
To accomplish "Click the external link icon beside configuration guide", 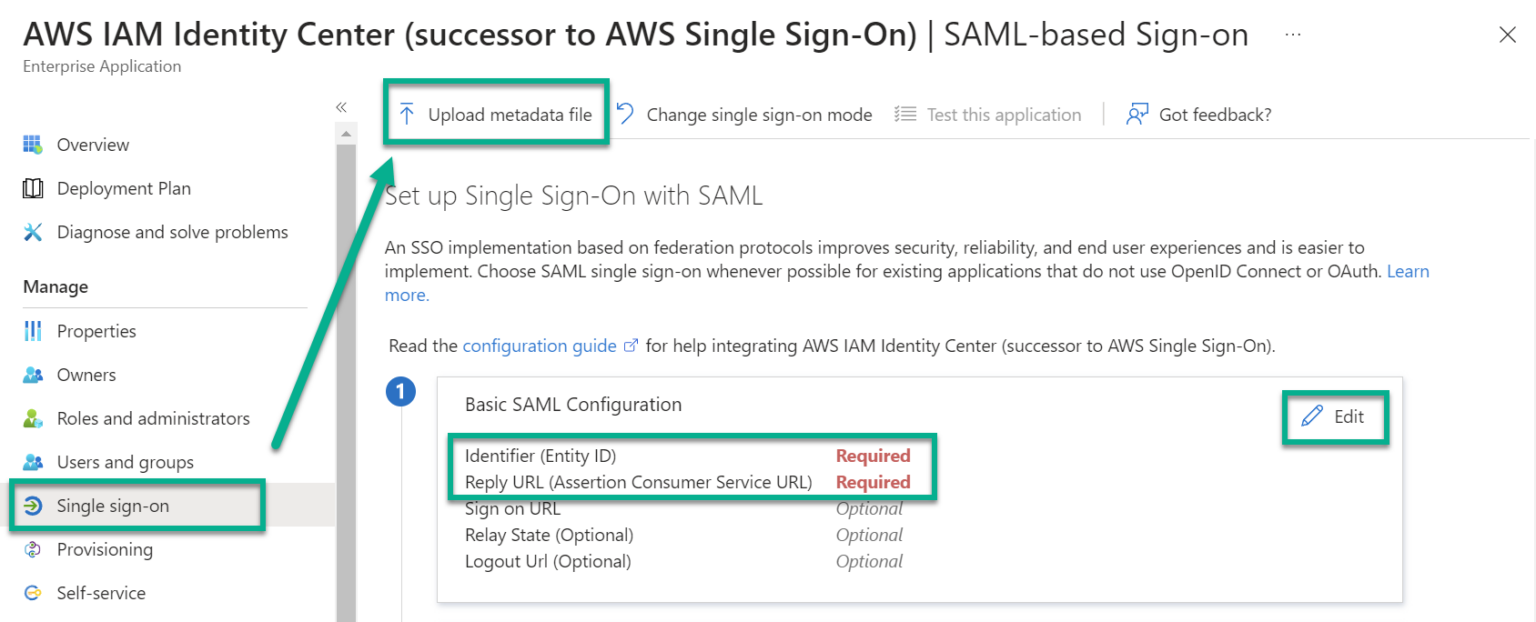I will [632, 344].
